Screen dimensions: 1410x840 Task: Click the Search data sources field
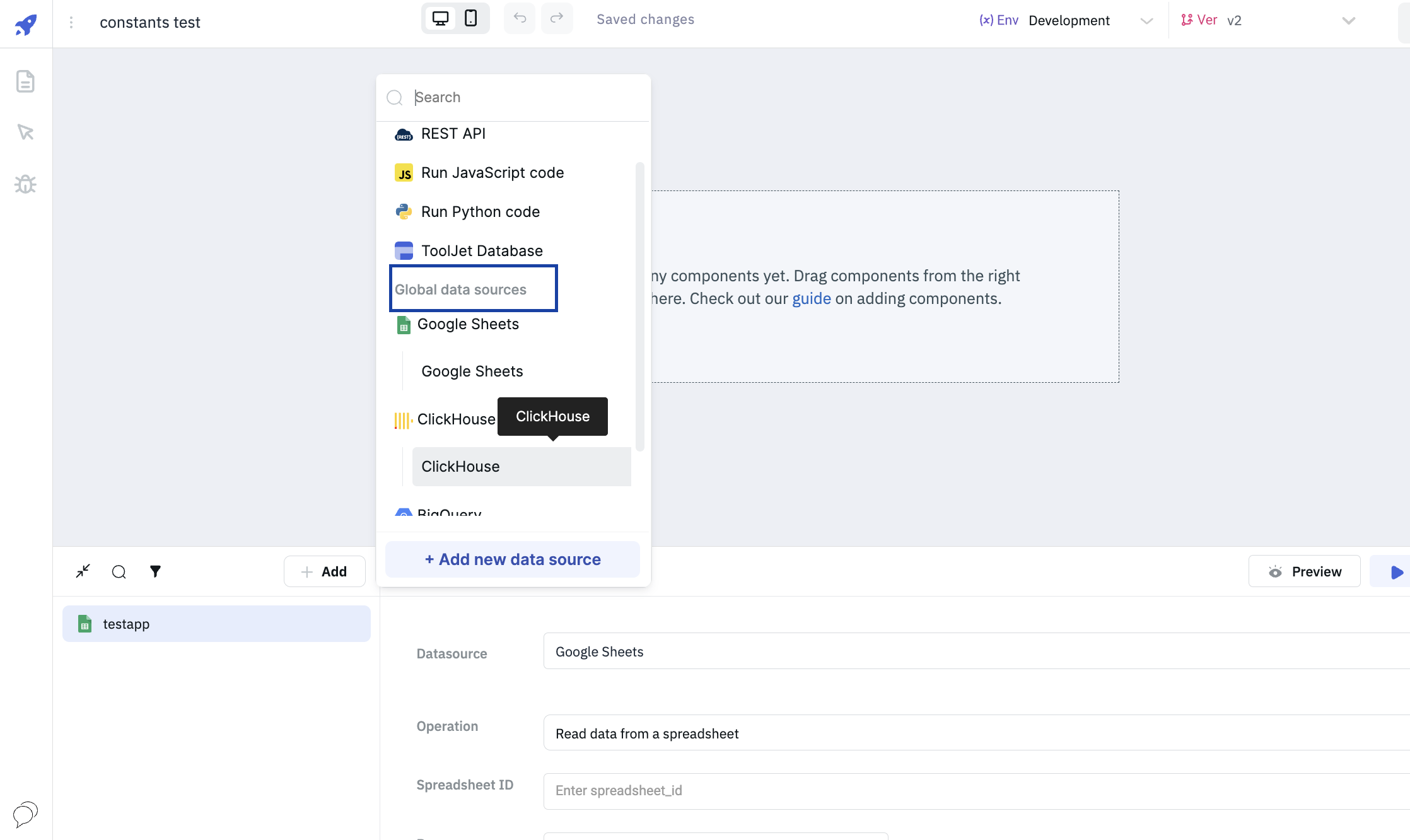(x=513, y=97)
